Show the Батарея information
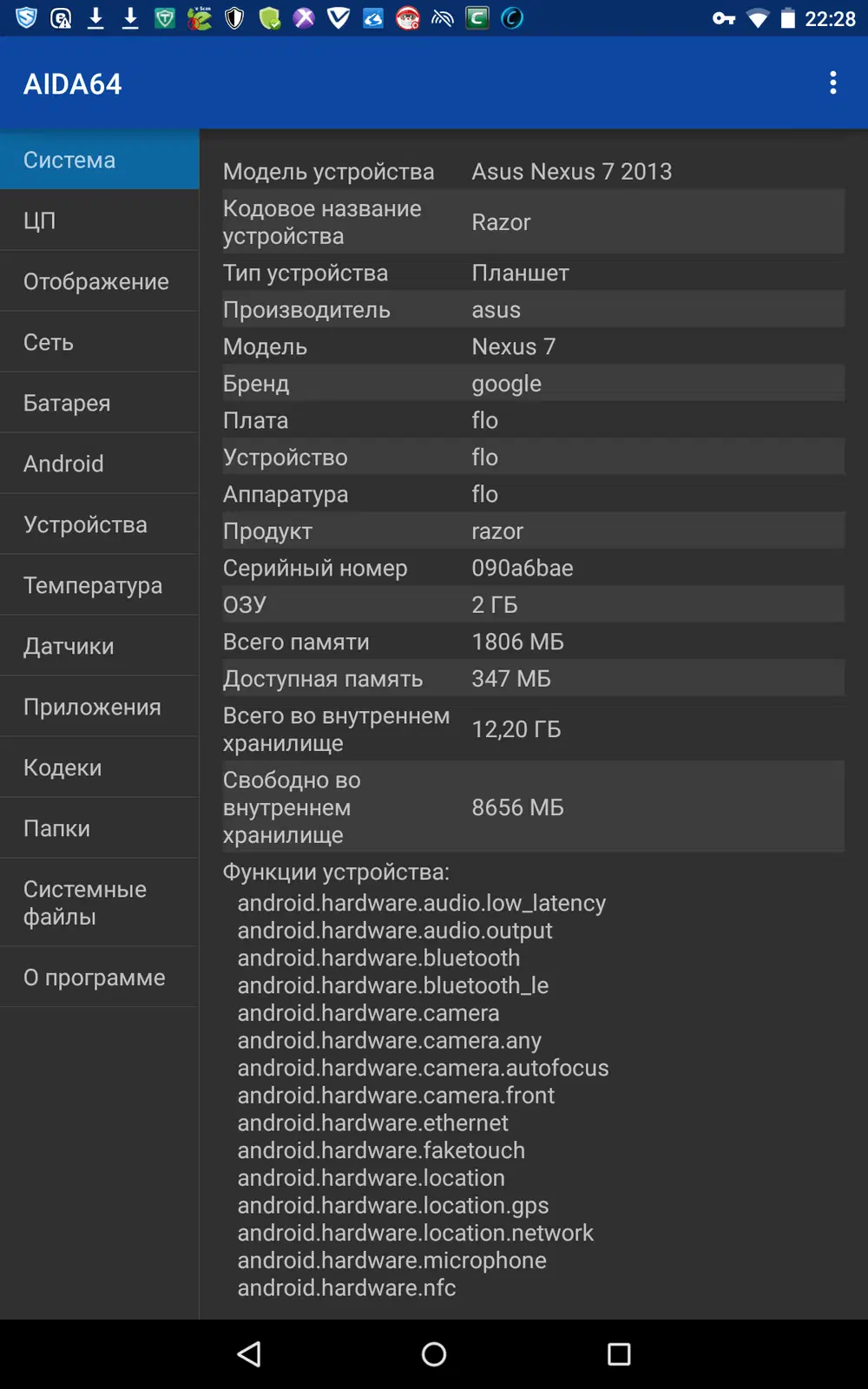This screenshot has height=1389, width=868. point(100,403)
